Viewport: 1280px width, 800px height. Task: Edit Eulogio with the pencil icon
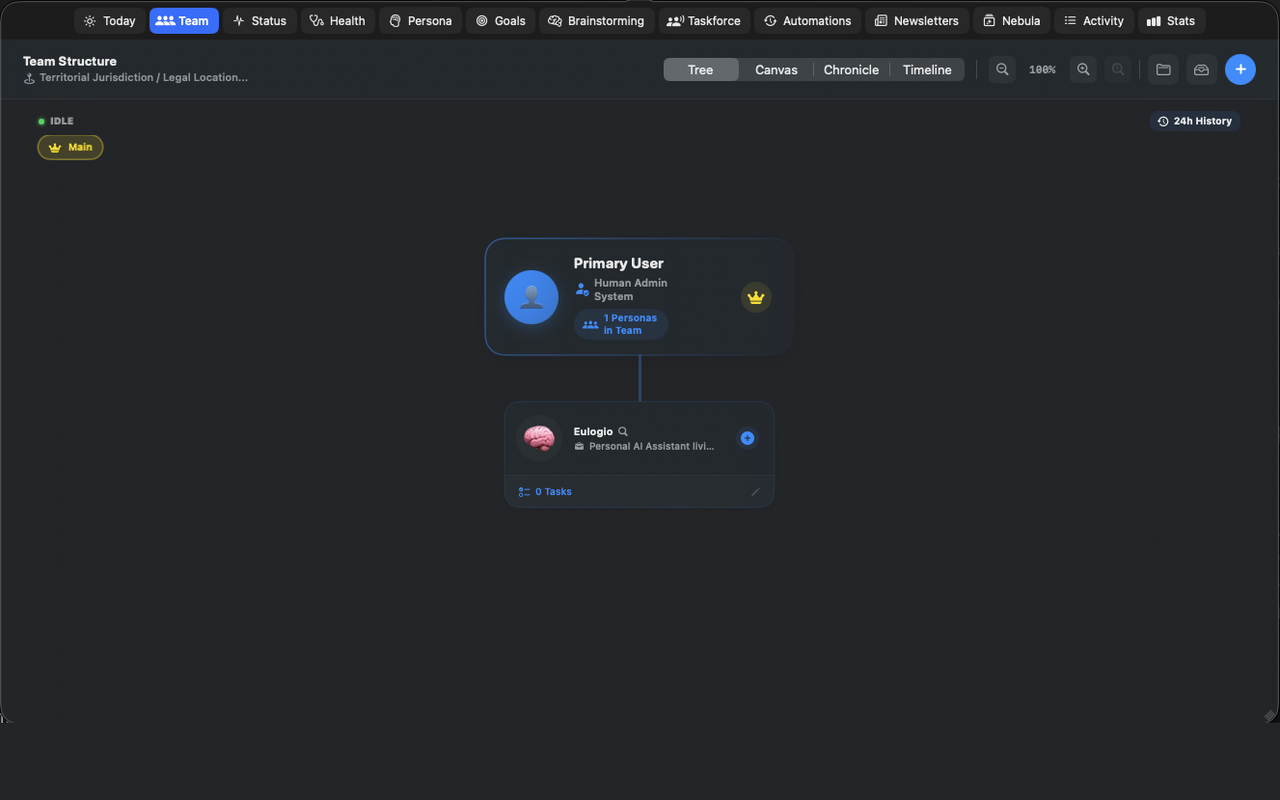click(x=755, y=492)
